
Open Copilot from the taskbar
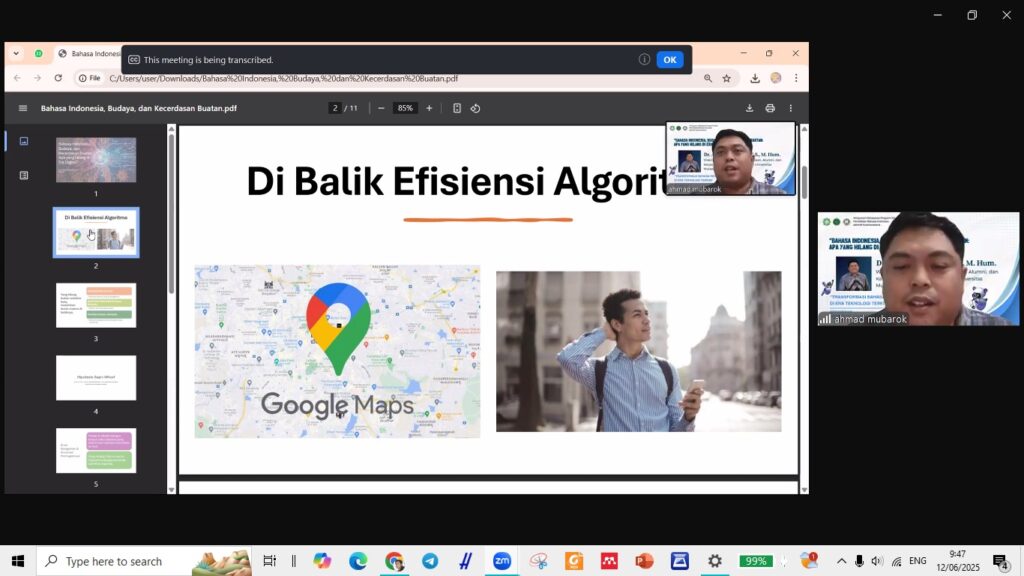click(322, 561)
